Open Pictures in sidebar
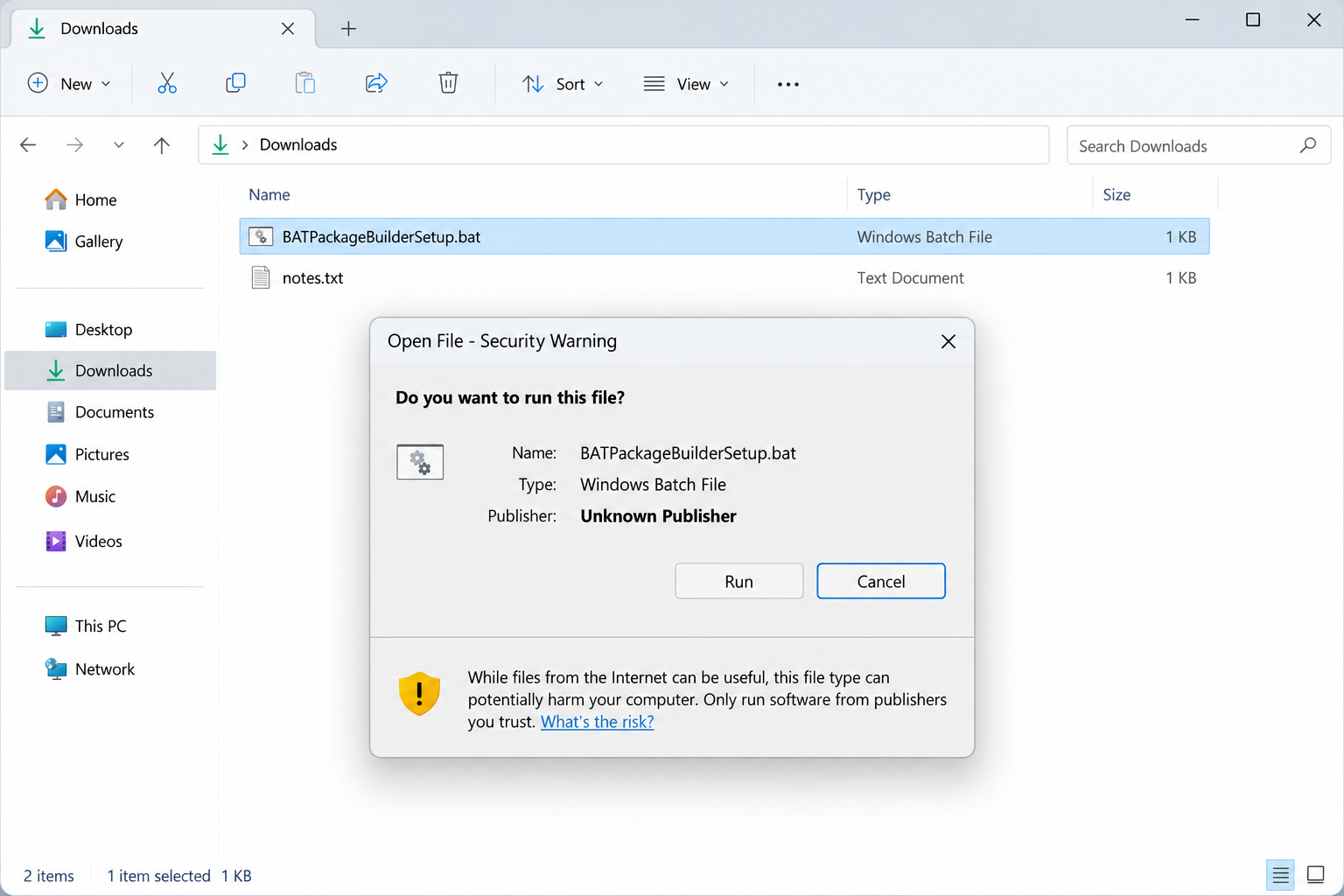Viewport: 1344px width, 896px height. coord(101,454)
